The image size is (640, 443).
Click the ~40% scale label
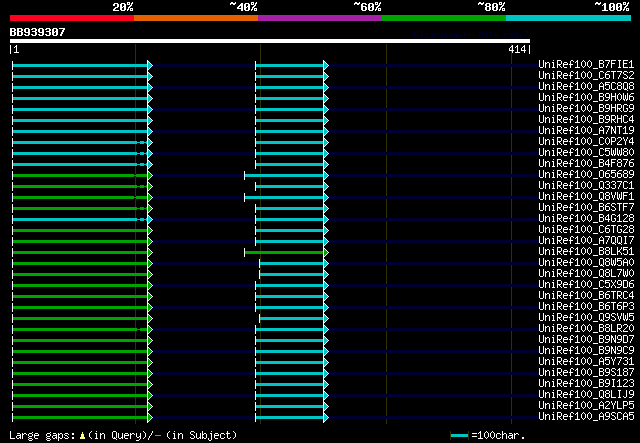point(243,7)
